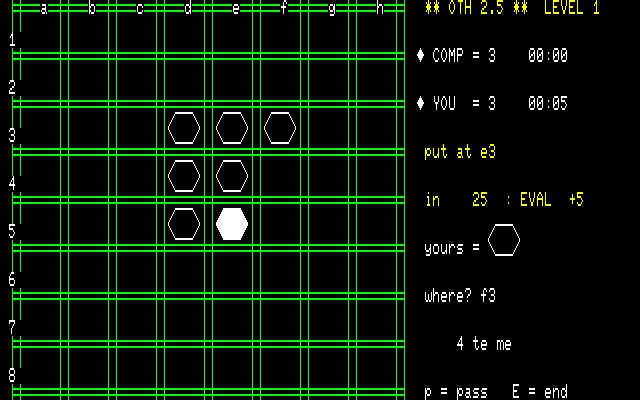Image resolution: width=640 pixels, height=400 pixels.
Task: Click the 'LEVEL 1' text
Action: tap(572, 7)
